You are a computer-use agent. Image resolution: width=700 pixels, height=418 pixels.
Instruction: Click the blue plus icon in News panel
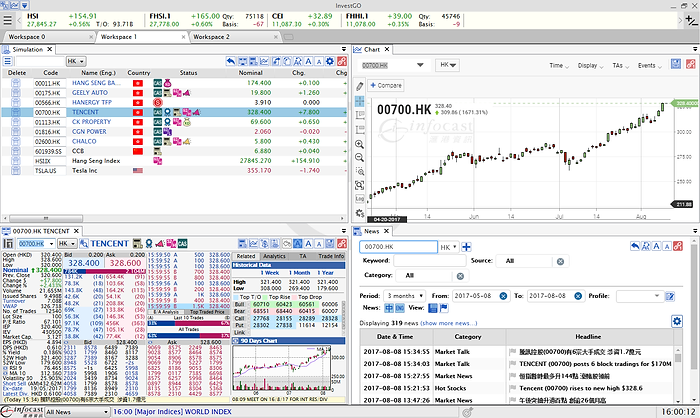tap(467, 247)
